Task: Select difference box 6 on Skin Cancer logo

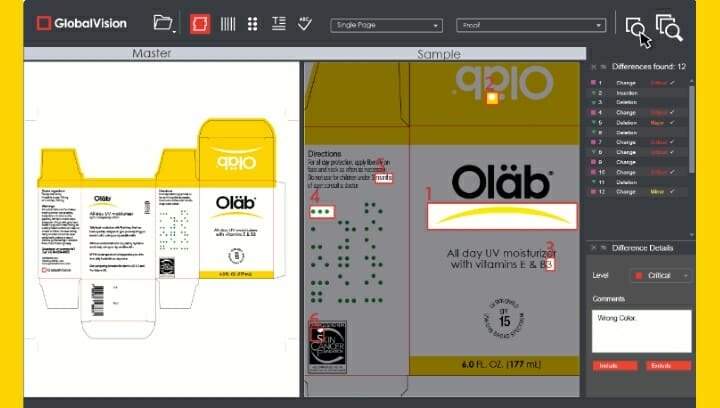Action: [317, 334]
